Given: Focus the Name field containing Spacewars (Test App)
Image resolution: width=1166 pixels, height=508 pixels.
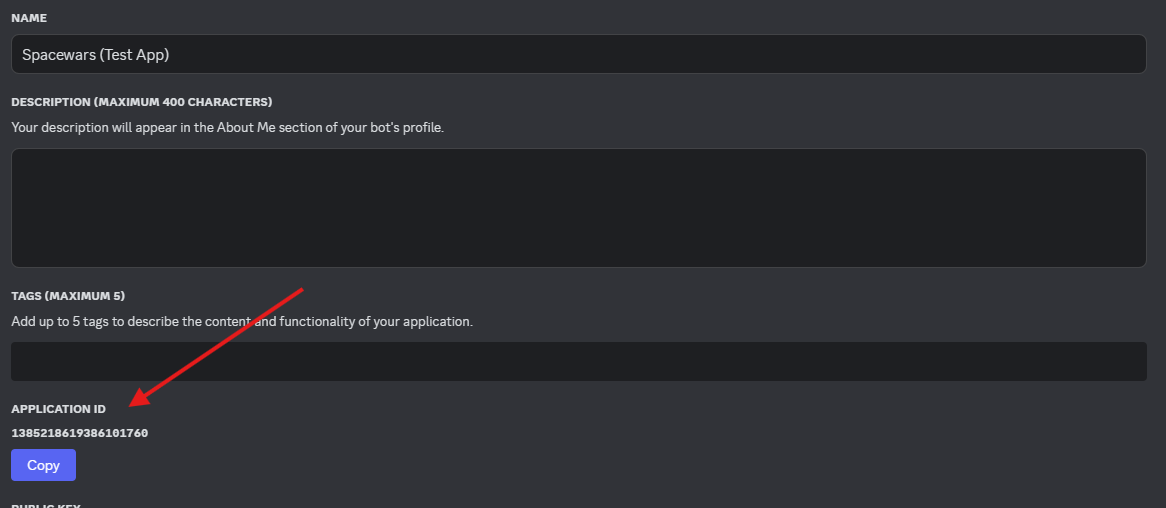Looking at the screenshot, I should 578,54.
